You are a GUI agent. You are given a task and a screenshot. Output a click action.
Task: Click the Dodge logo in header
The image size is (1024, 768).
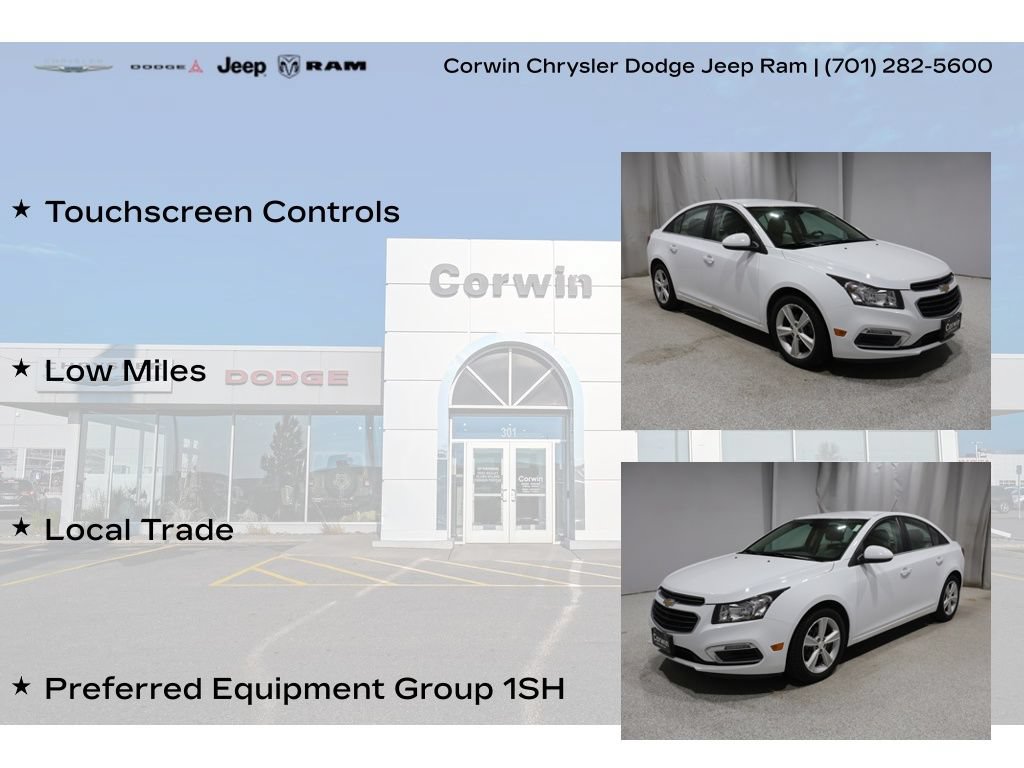point(167,67)
